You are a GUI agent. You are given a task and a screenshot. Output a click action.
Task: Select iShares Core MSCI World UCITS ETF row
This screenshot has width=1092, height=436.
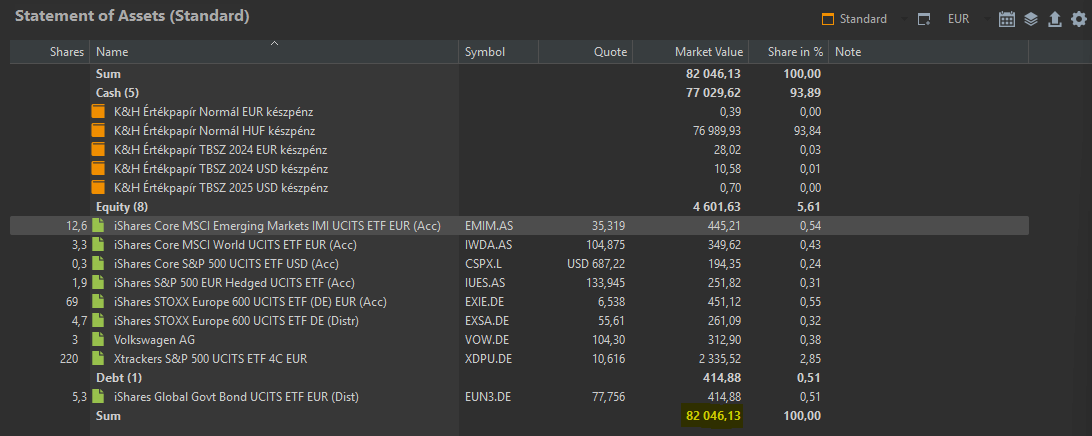point(519,244)
